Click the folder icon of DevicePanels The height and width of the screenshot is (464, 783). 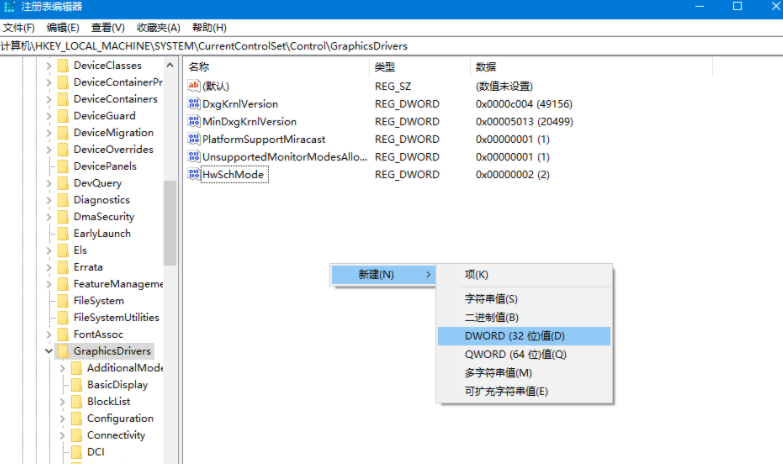click(x=63, y=166)
